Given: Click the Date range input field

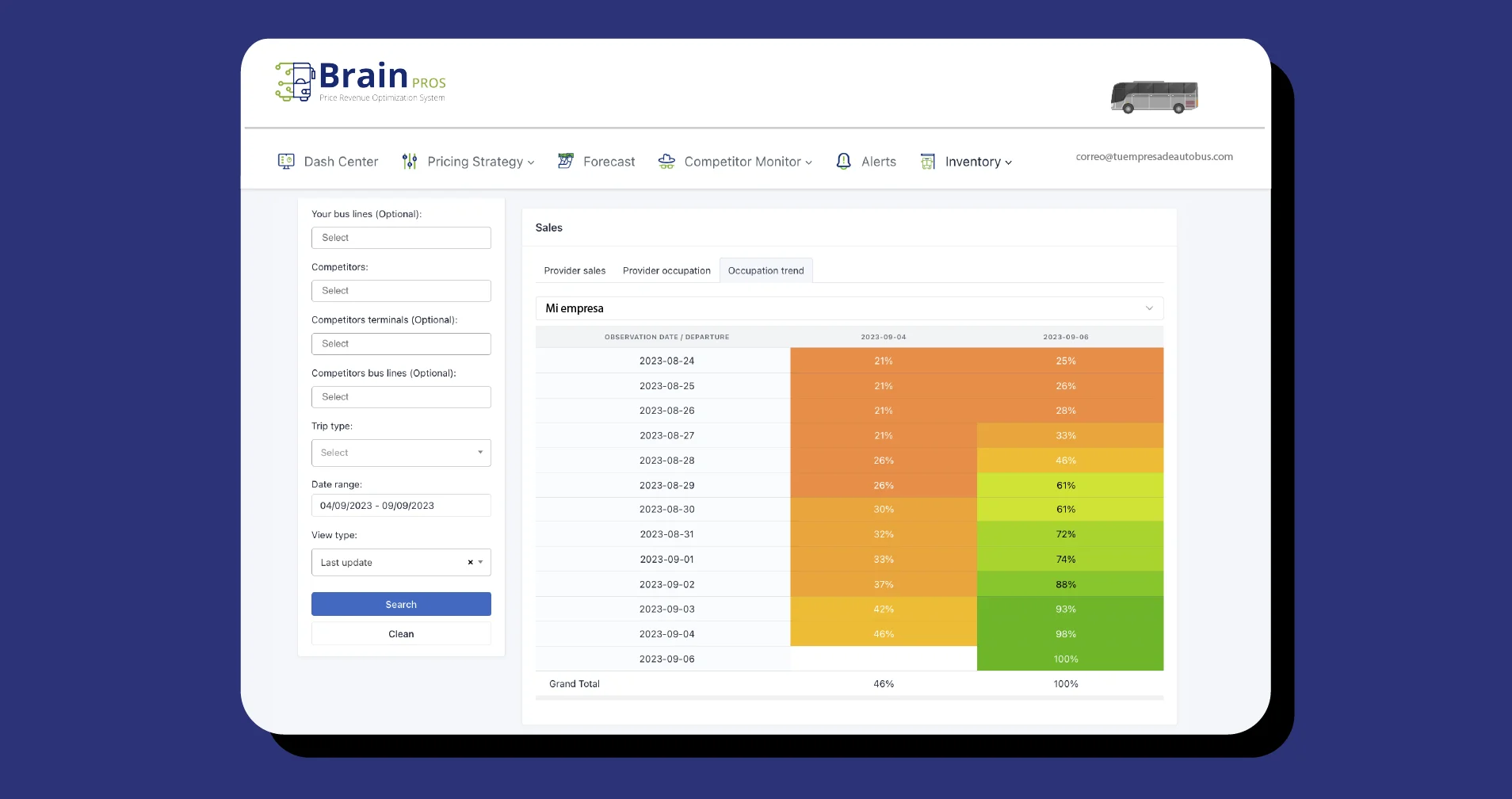Looking at the screenshot, I should tap(401, 506).
